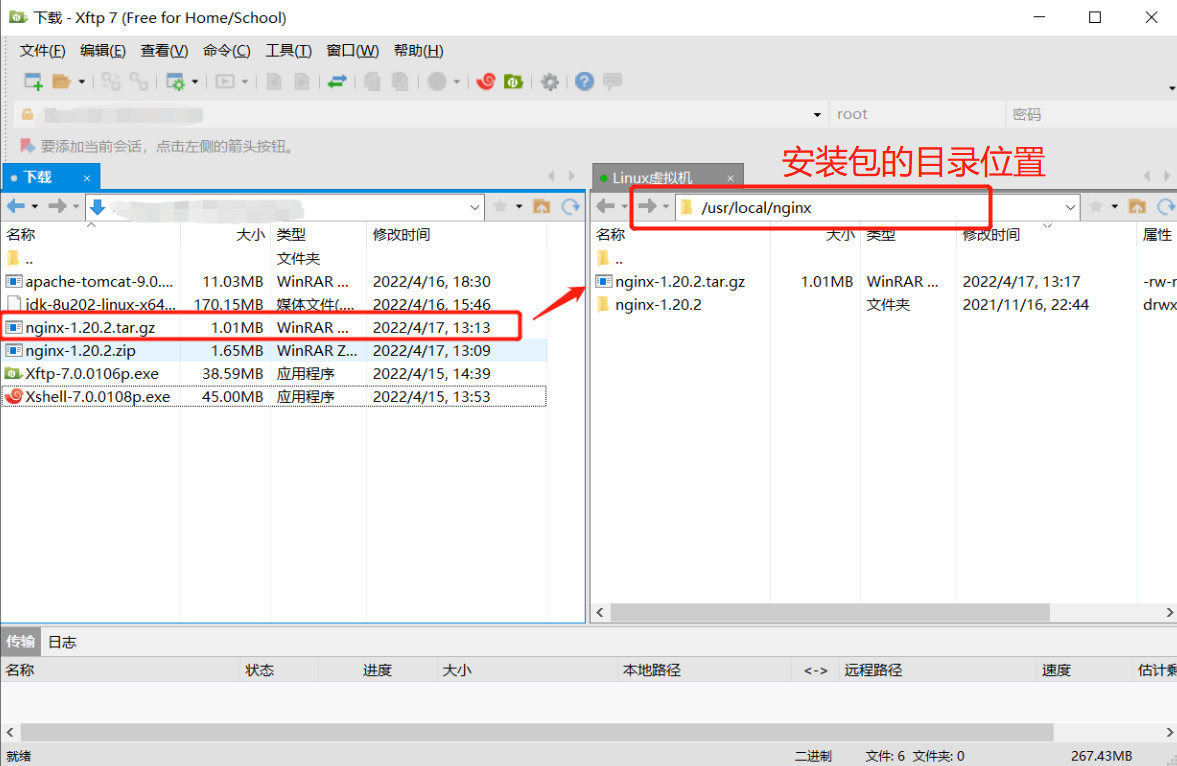The image size is (1177, 766).
Task: Open the 查看(V) menu
Action: 164,50
